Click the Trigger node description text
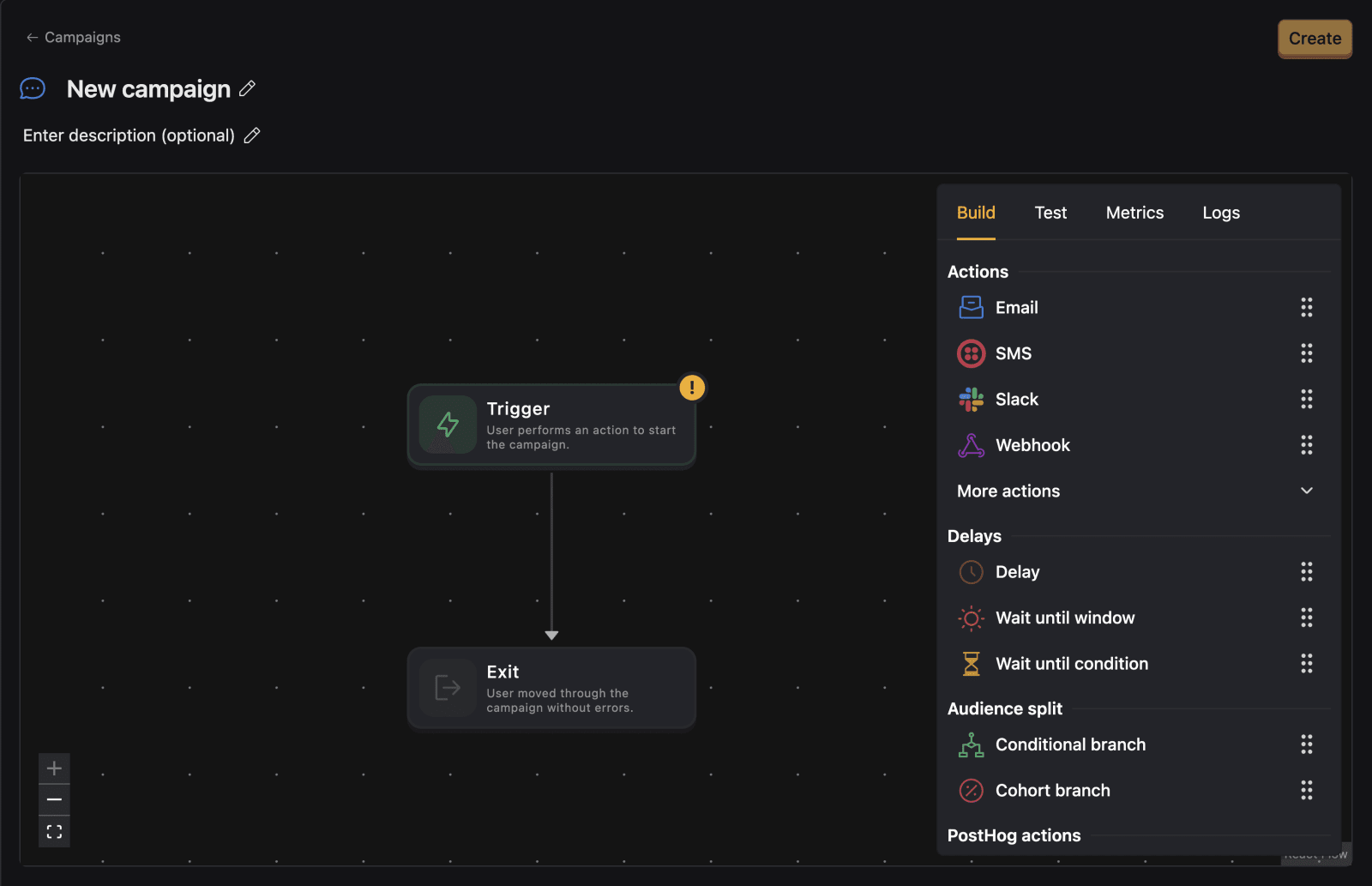1372x886 pixels. pyautogui.click(x=581, y=437)
